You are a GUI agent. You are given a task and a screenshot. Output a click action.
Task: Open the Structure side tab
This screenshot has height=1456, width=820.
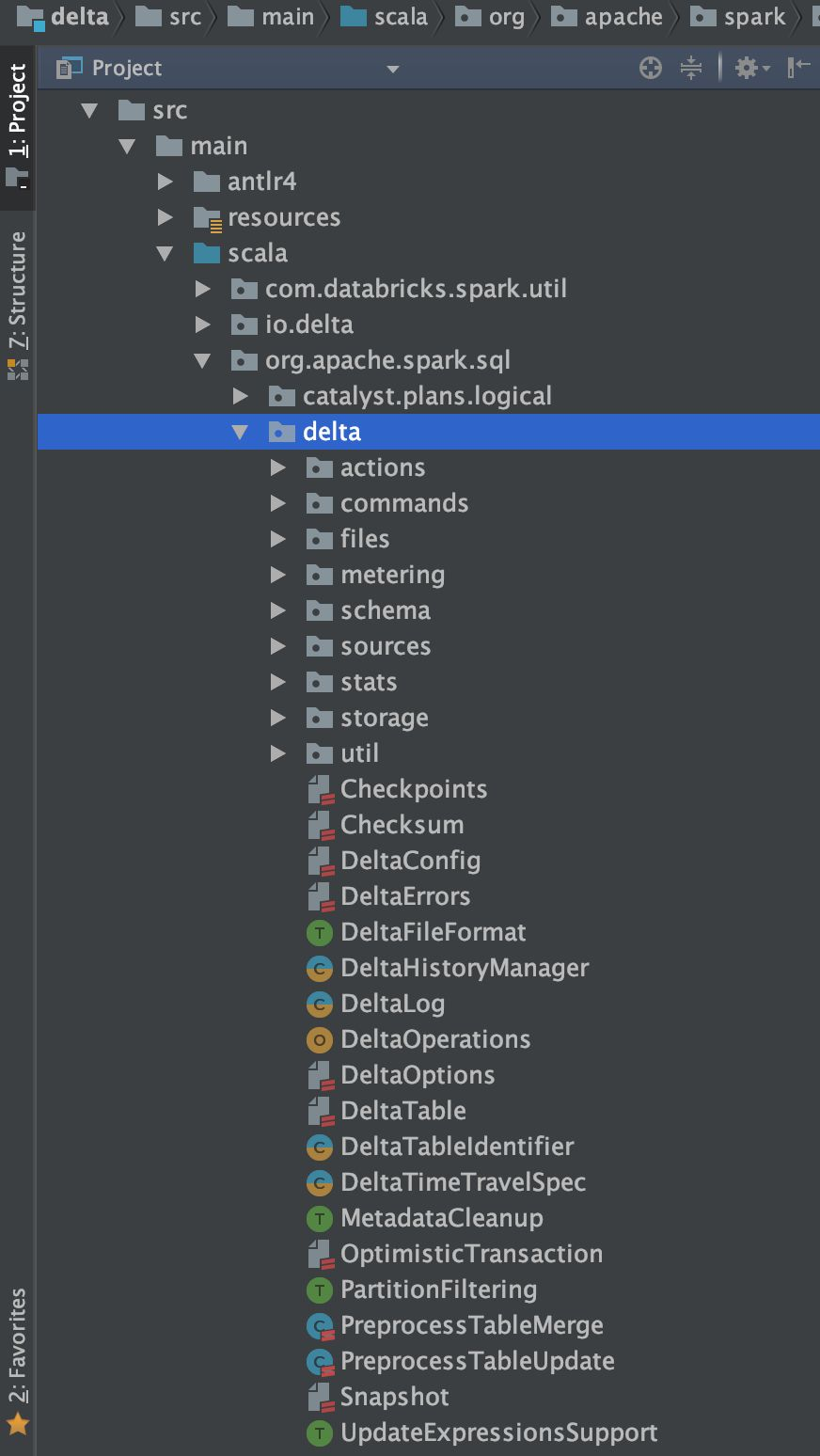click(18, 292)
